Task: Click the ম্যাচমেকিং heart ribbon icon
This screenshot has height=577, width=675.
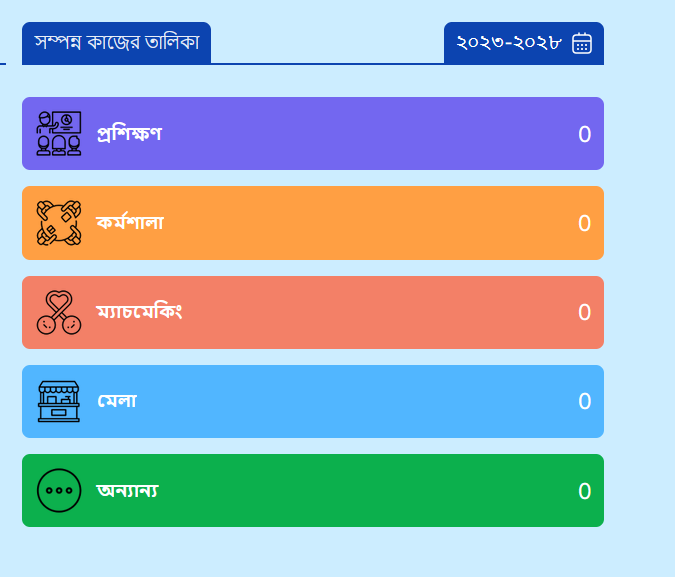Action: pyautogui.click(x=59, y=313)
